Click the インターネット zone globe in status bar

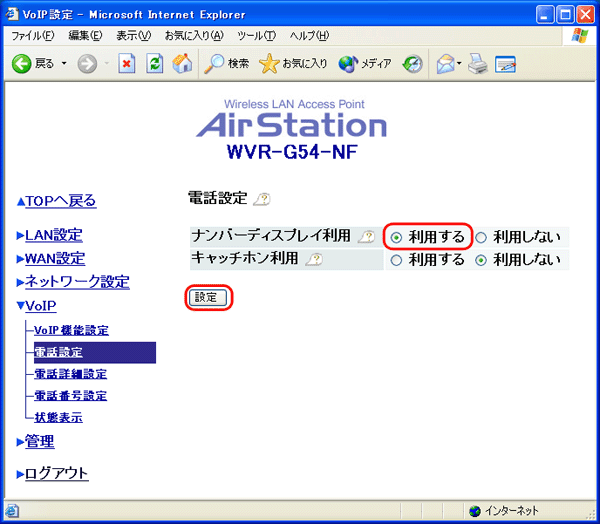[x=475, y=511]
